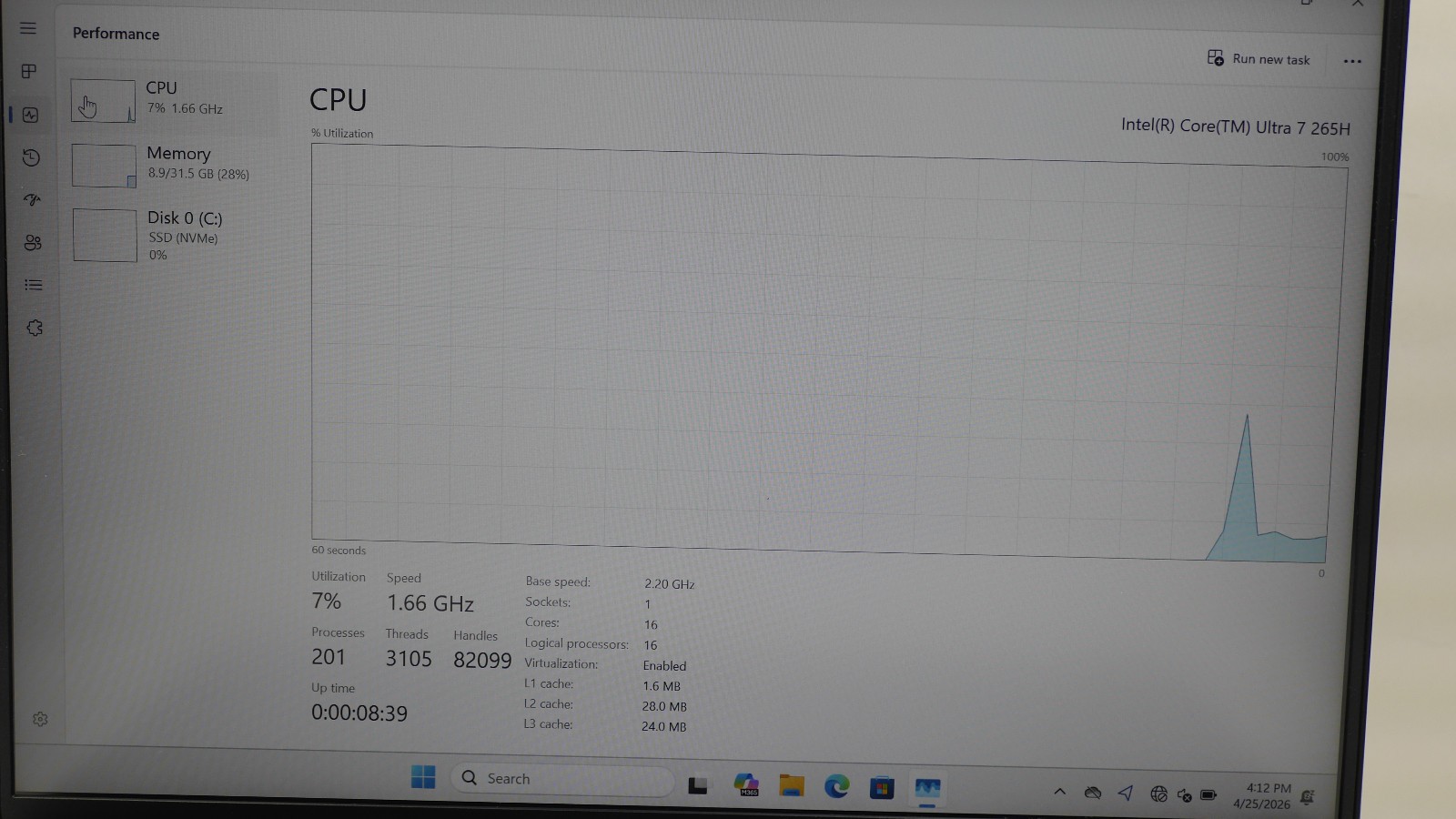Open the three-dot more options menu
The width and height of the screenshot is (1456, 819).
pos(1352,61)
